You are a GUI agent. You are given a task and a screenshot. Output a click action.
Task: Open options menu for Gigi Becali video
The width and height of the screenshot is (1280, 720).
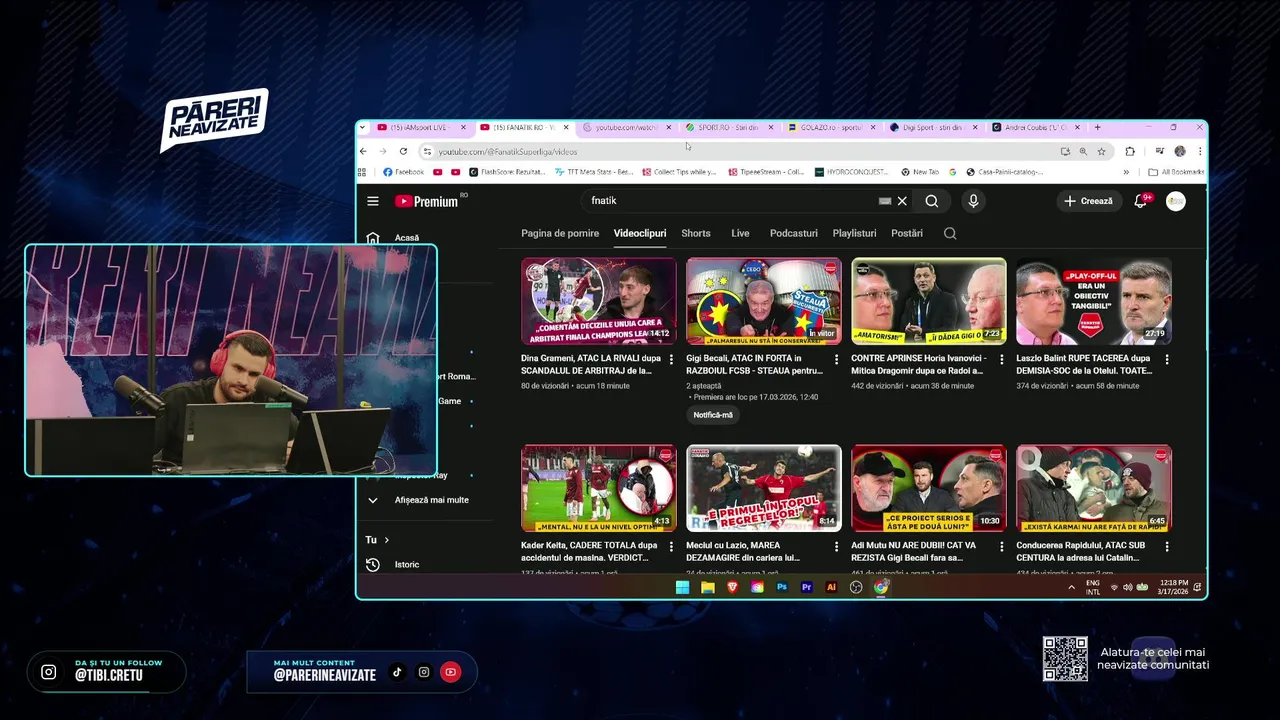pos(837,359)
